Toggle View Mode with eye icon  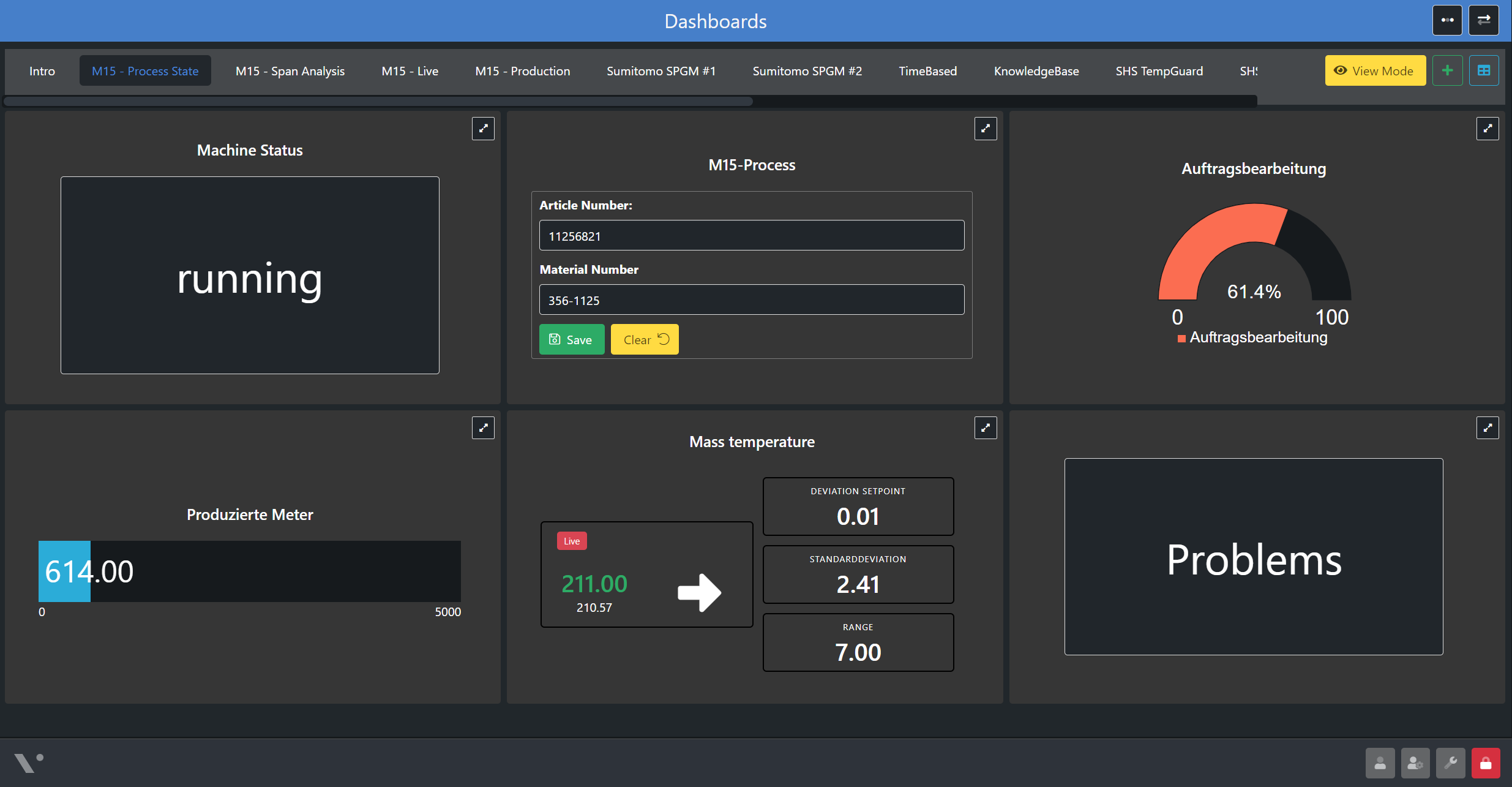(x=1375, y=71)
